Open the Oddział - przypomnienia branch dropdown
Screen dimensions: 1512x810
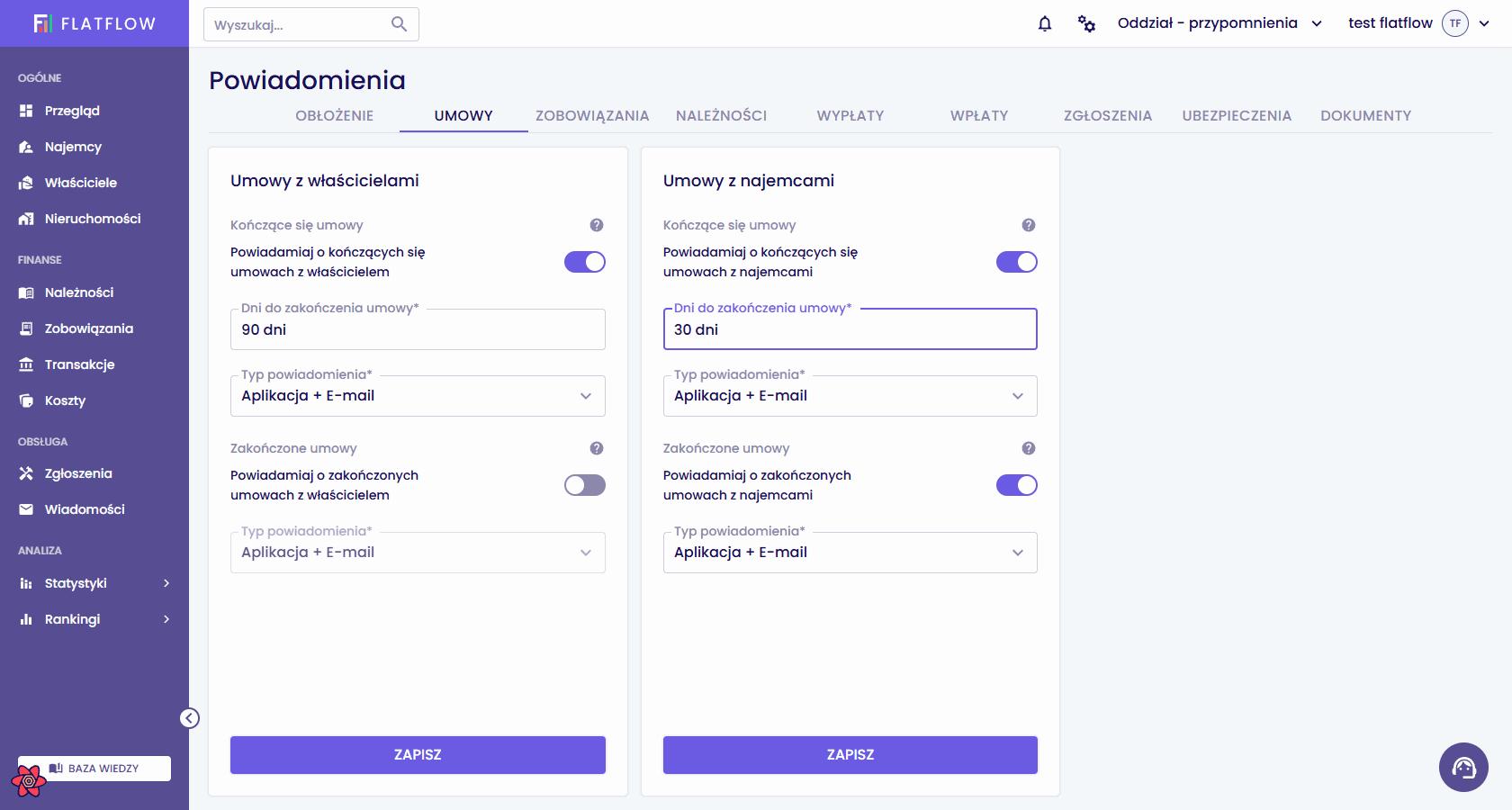[1219, 23]
